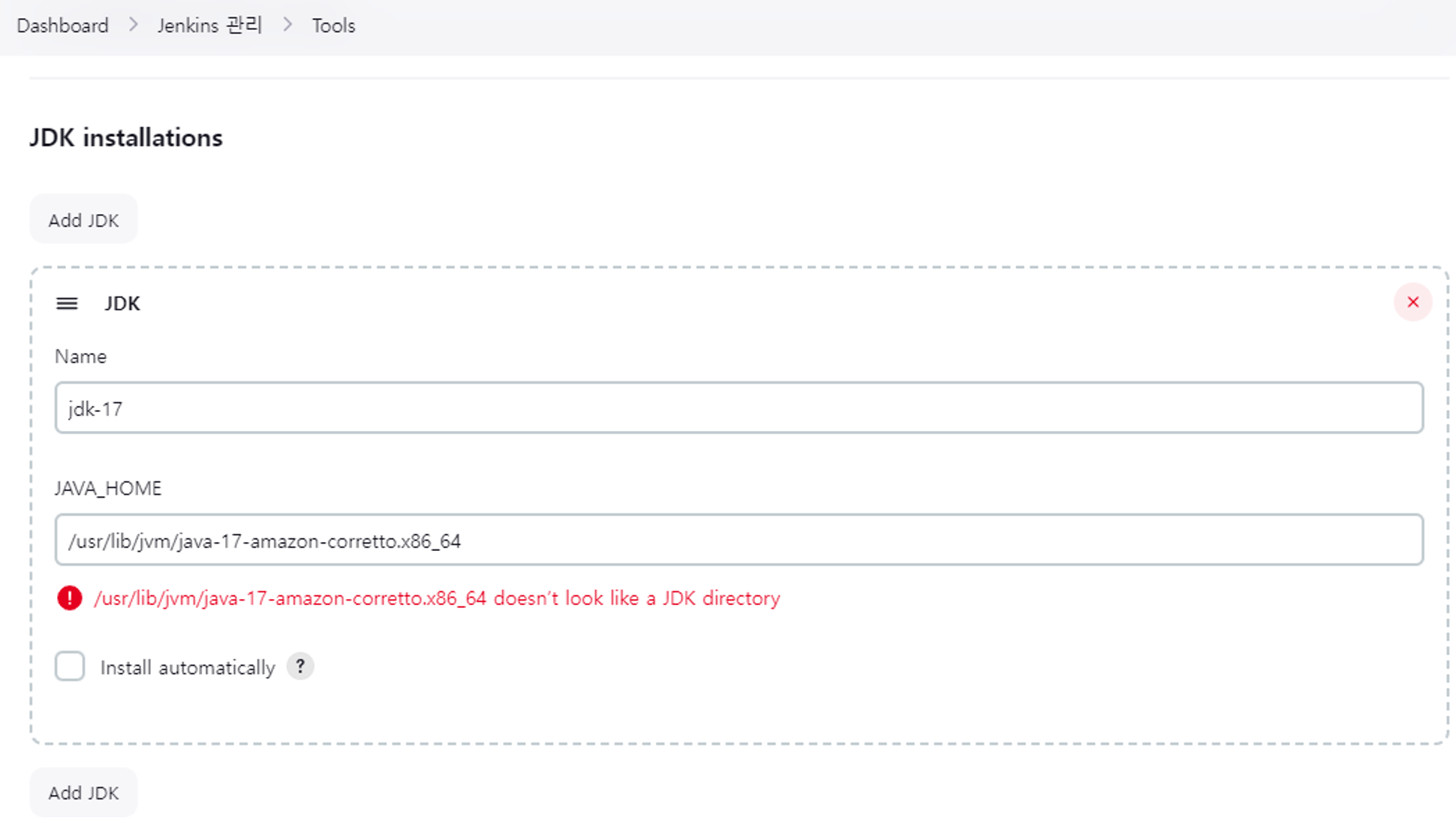
Task: Click the JDK installations heading
Action: [126, 138]
